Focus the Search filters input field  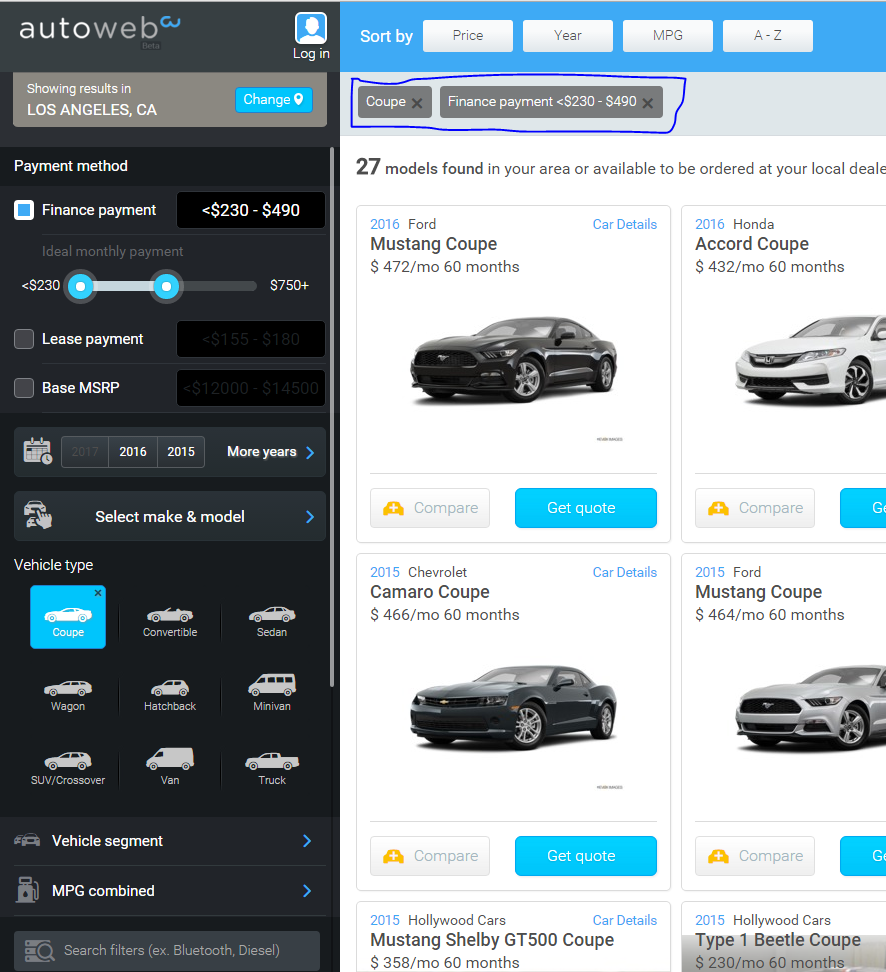pyautogui.click(x=167, y=950)
